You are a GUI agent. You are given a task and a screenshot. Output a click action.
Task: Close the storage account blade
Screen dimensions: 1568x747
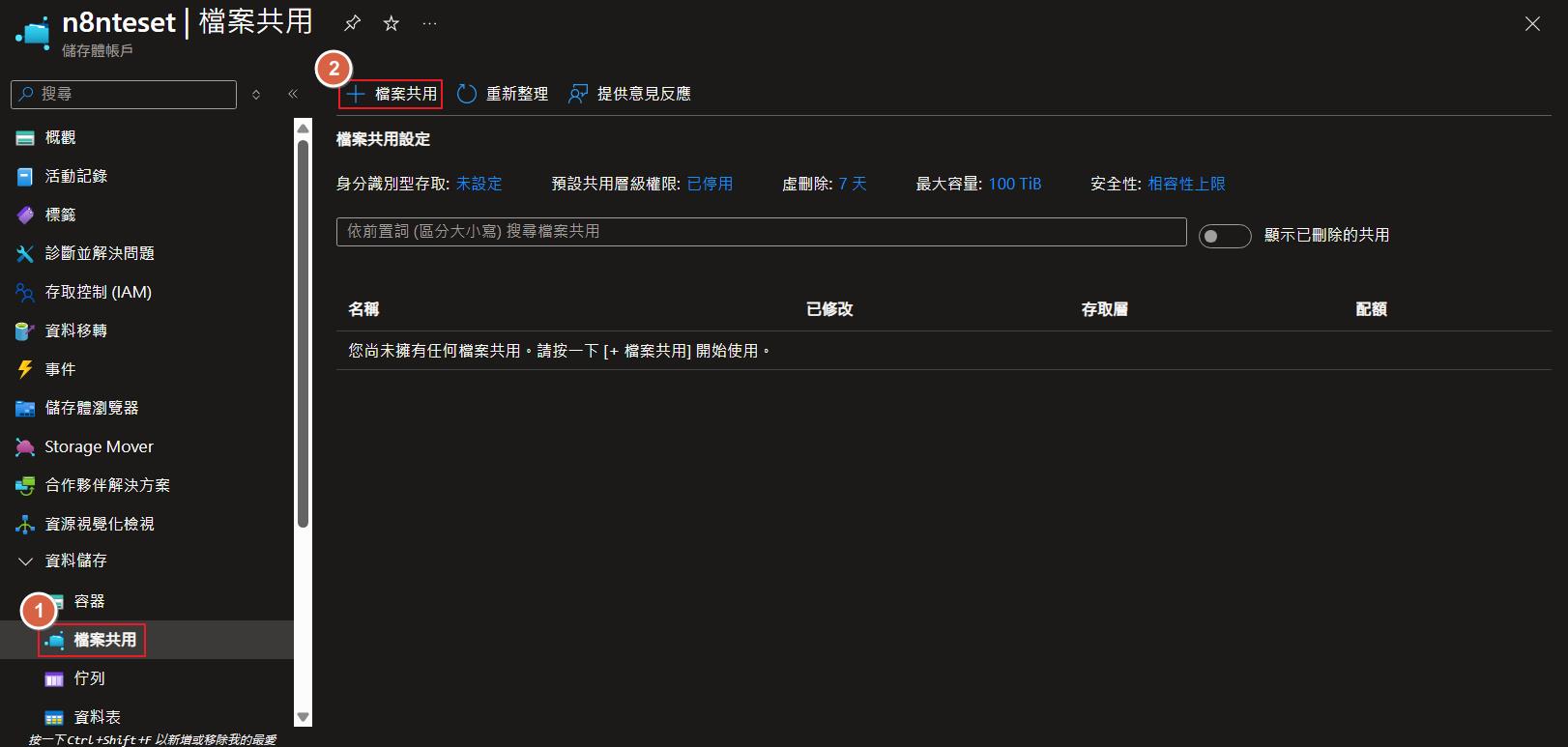[x=1532, y=23]
